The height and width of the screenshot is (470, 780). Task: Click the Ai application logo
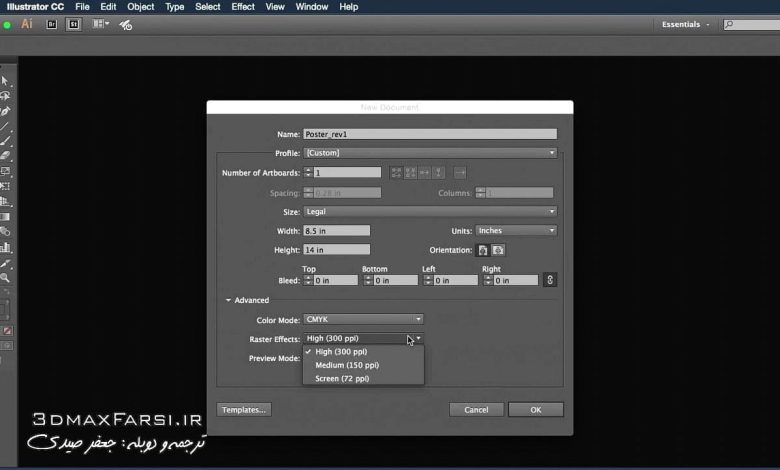pyautogui.click(x=26, y=24)
